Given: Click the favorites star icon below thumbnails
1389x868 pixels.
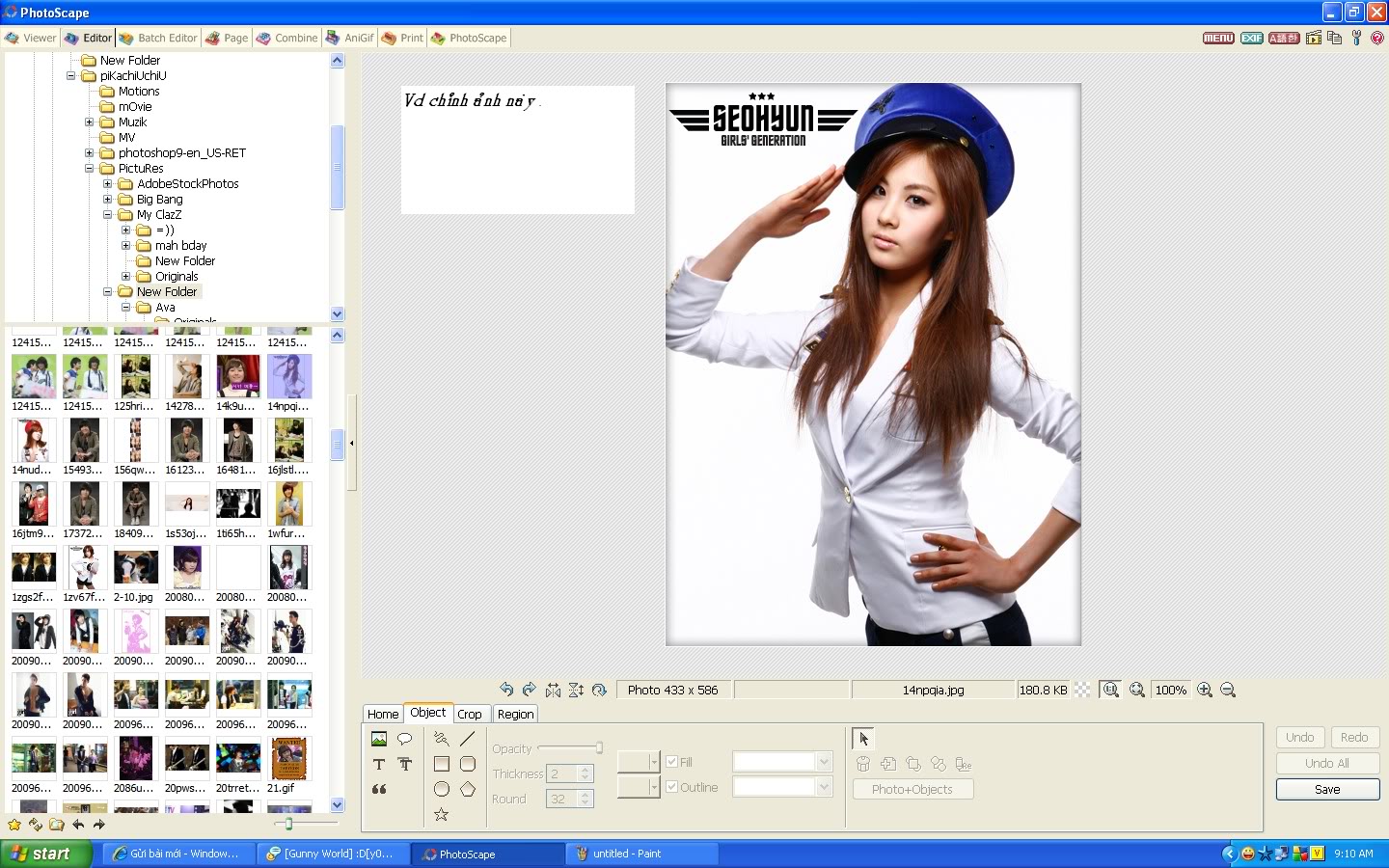Looking at the screenshot, I should [14, 825].
